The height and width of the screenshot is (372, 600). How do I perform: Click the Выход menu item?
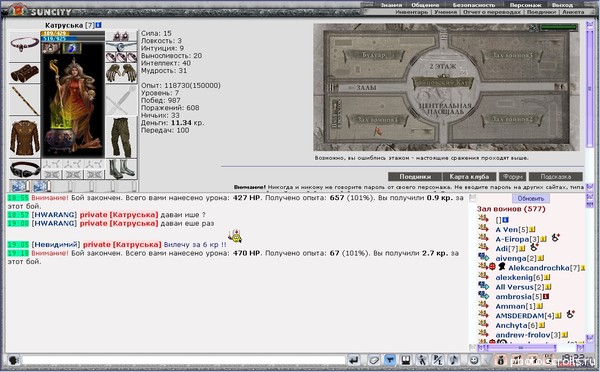click(562, 5)
